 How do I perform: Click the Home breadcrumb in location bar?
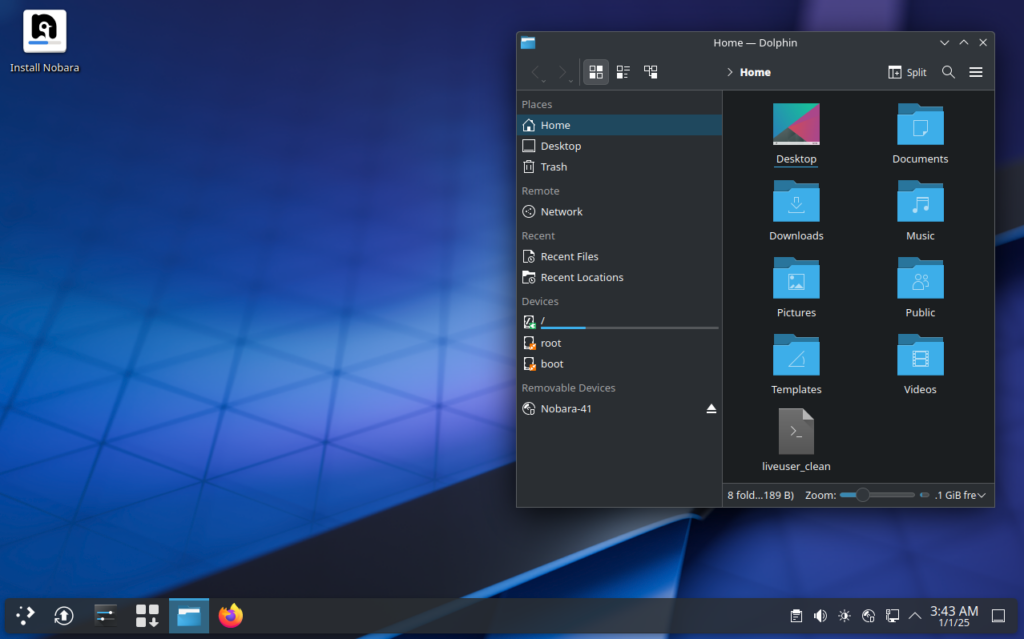coord(755,73)
